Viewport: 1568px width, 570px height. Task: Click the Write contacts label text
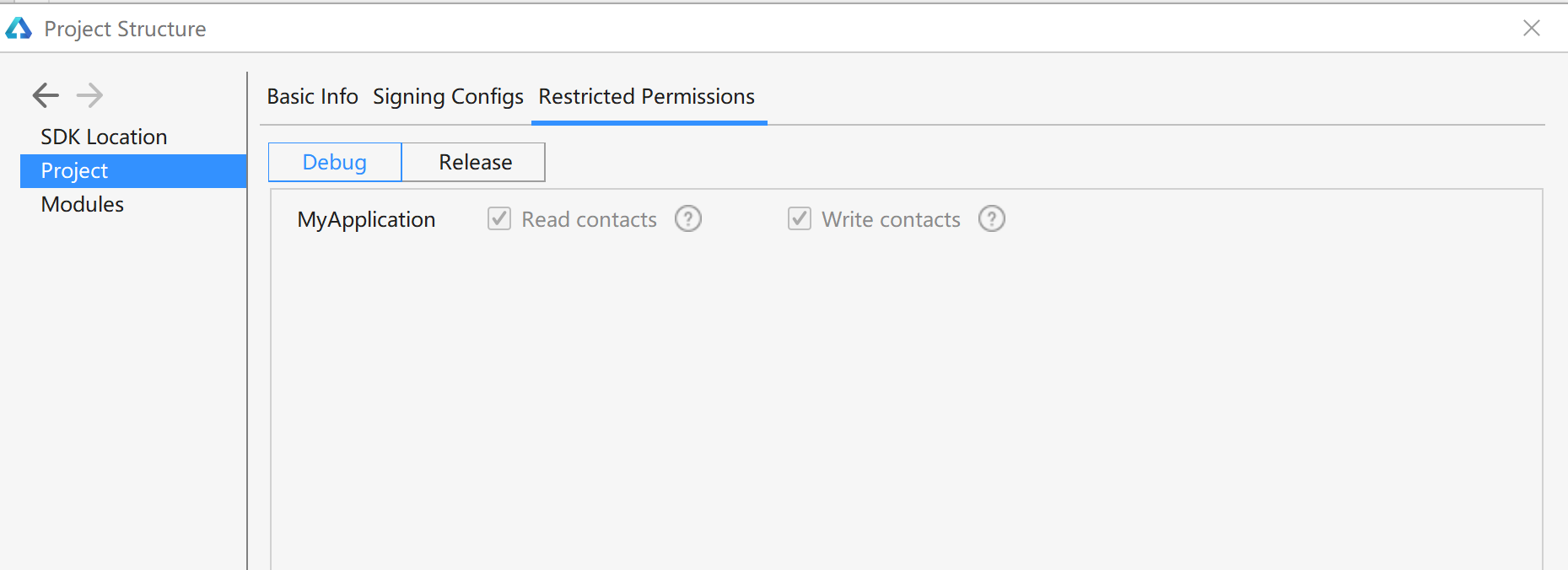pyautogui.click(x=891, y=219)
